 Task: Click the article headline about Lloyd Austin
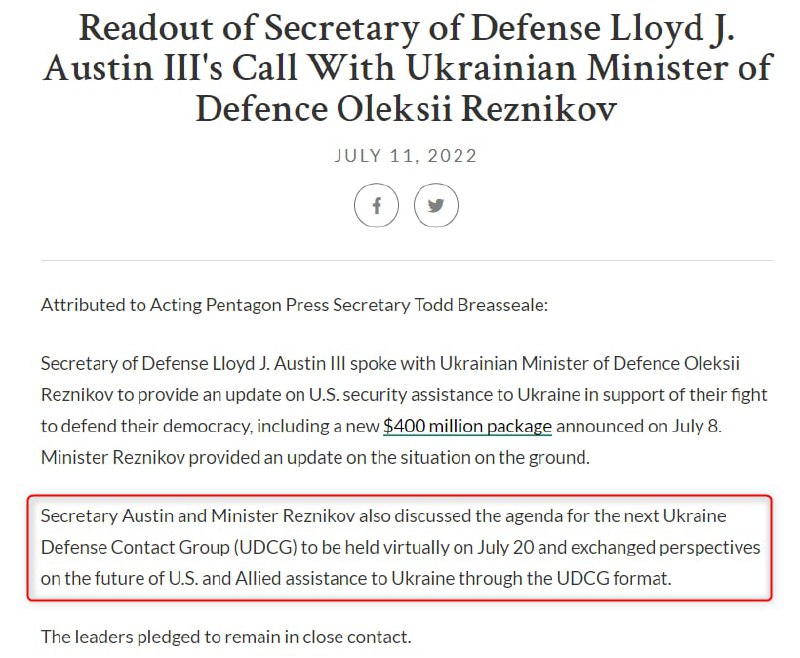pos(400,68)
